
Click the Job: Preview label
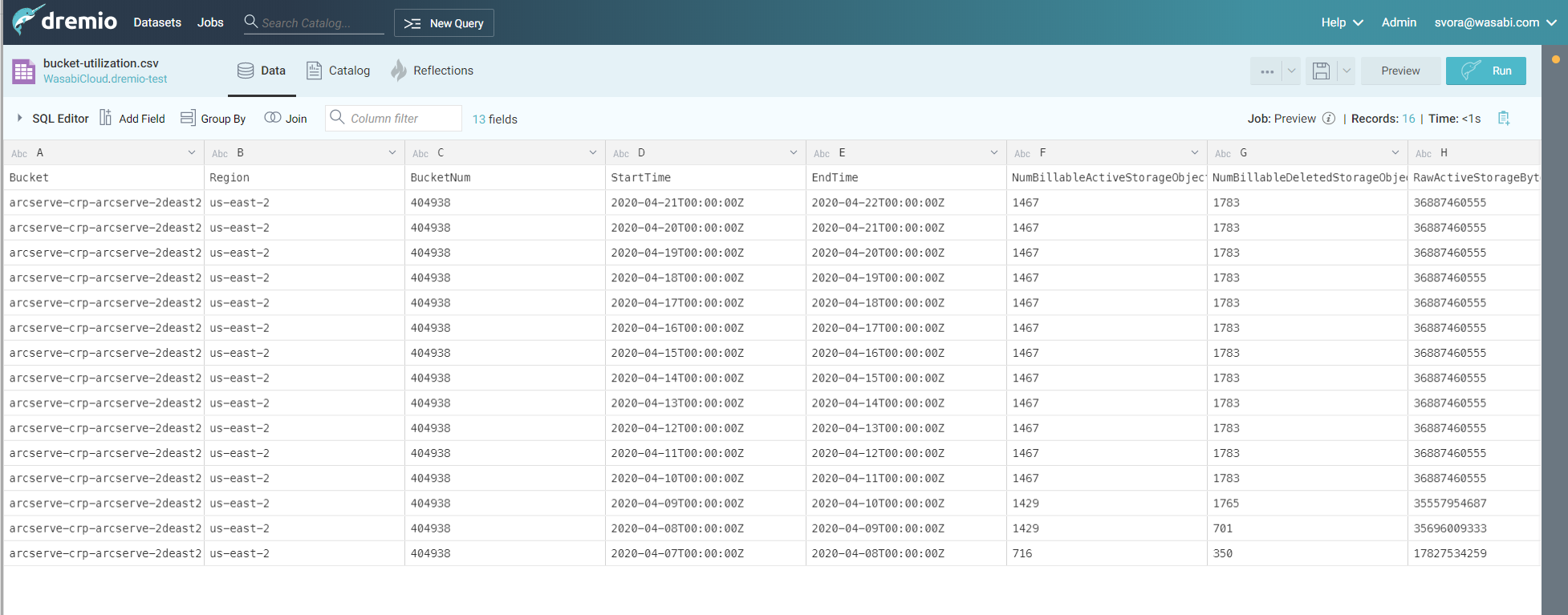pos(1282,119)
